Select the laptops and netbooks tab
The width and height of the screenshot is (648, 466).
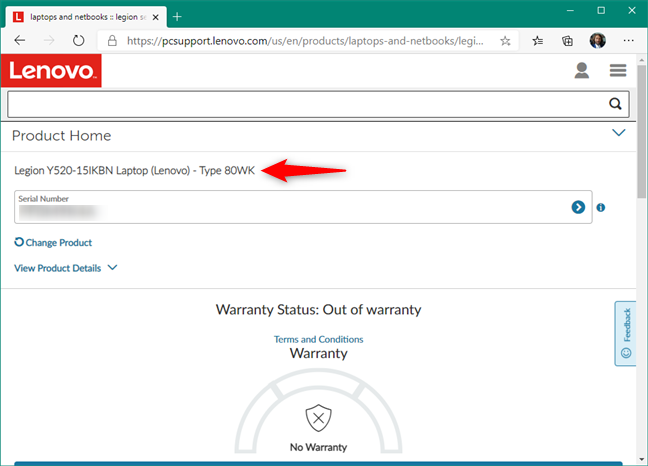tap(86, 17)
